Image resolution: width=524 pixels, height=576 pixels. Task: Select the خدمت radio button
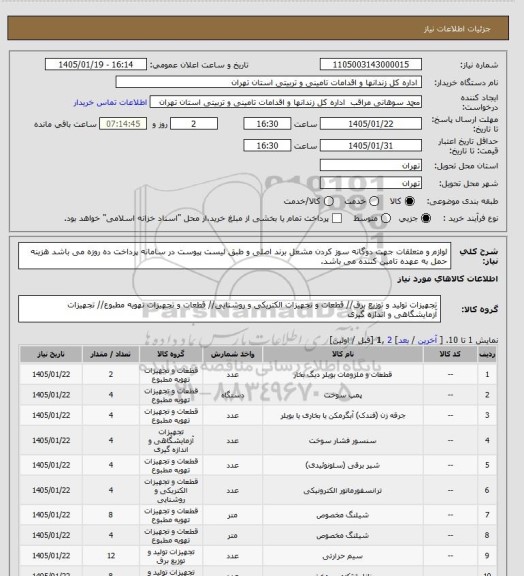pyautogui.click(x=374, y=201)
